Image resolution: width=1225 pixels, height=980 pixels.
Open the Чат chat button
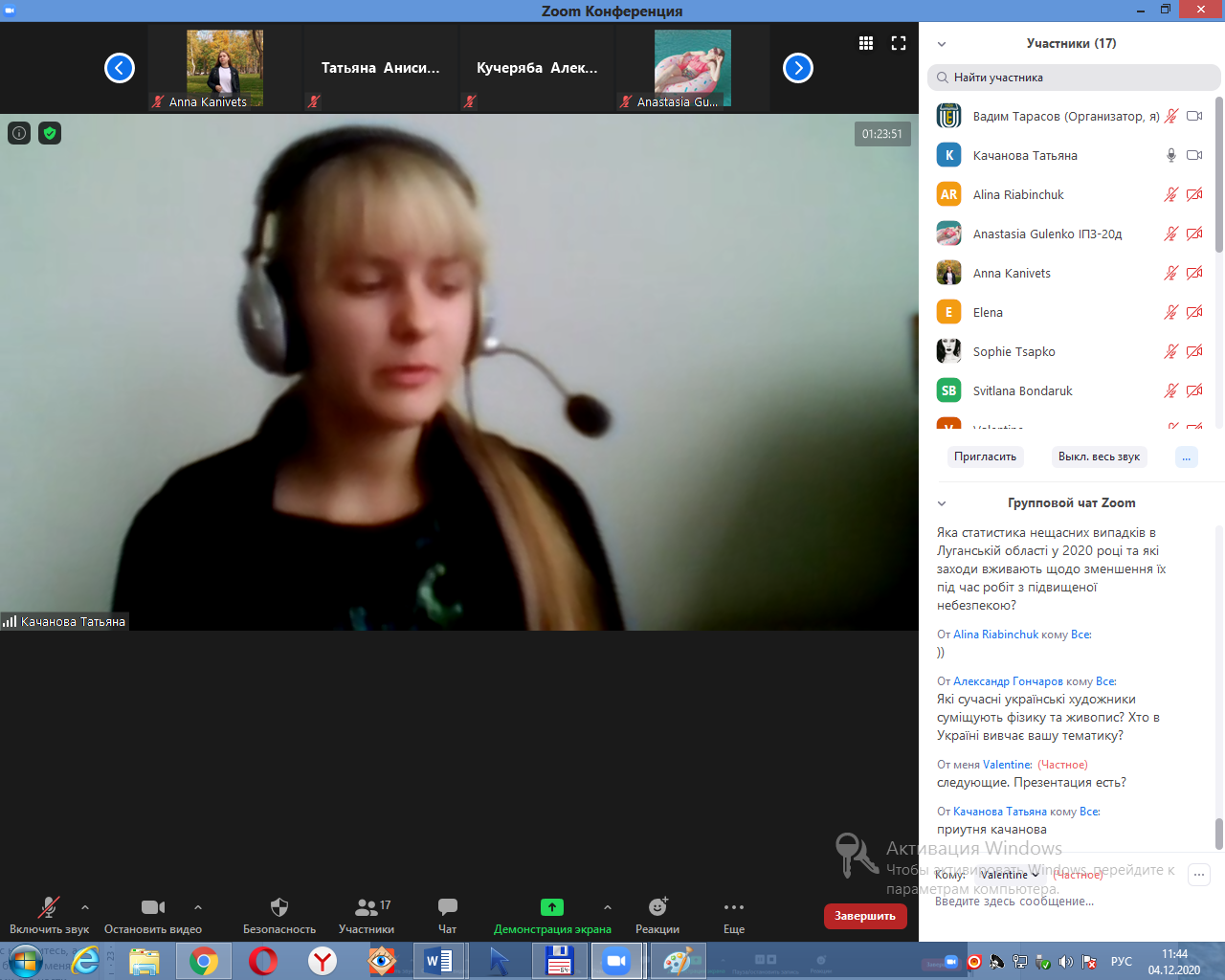[x=447, y=916]
